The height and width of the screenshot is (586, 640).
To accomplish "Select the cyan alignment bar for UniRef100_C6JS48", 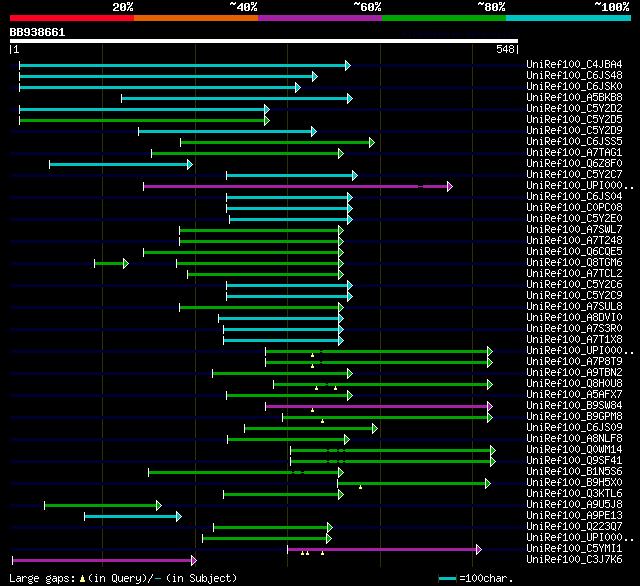I will [x=168, y=76].
